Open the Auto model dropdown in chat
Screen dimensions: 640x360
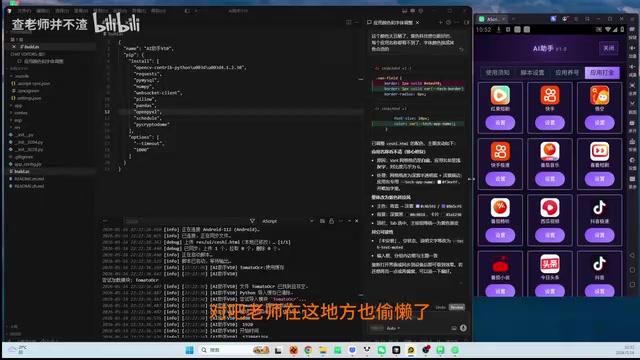pos(393,328)
